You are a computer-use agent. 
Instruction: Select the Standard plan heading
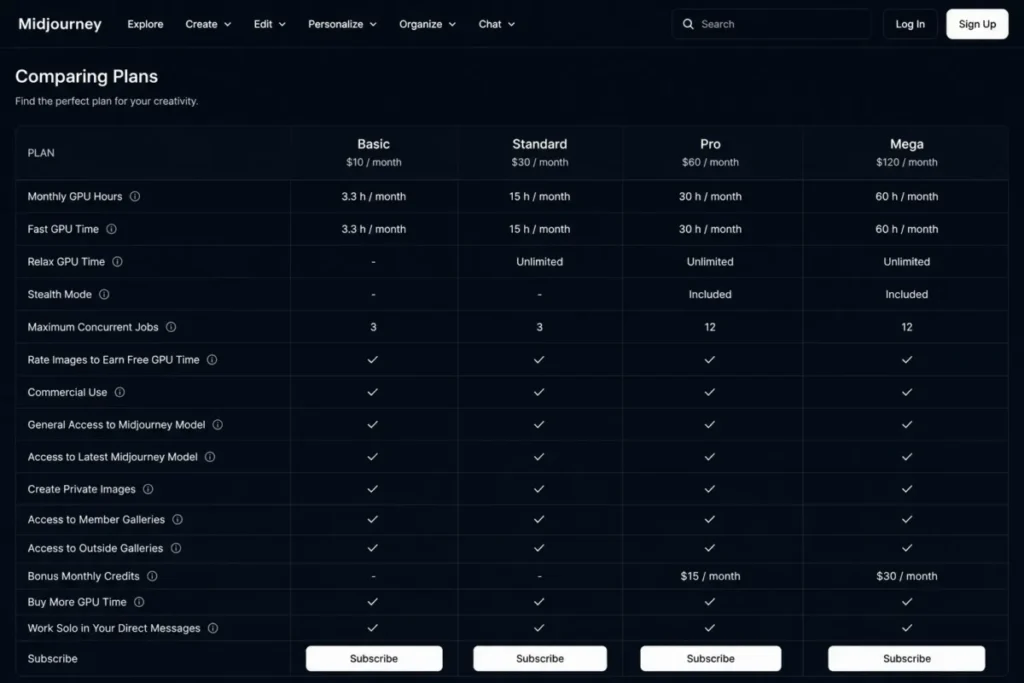(x=539, y=144)
